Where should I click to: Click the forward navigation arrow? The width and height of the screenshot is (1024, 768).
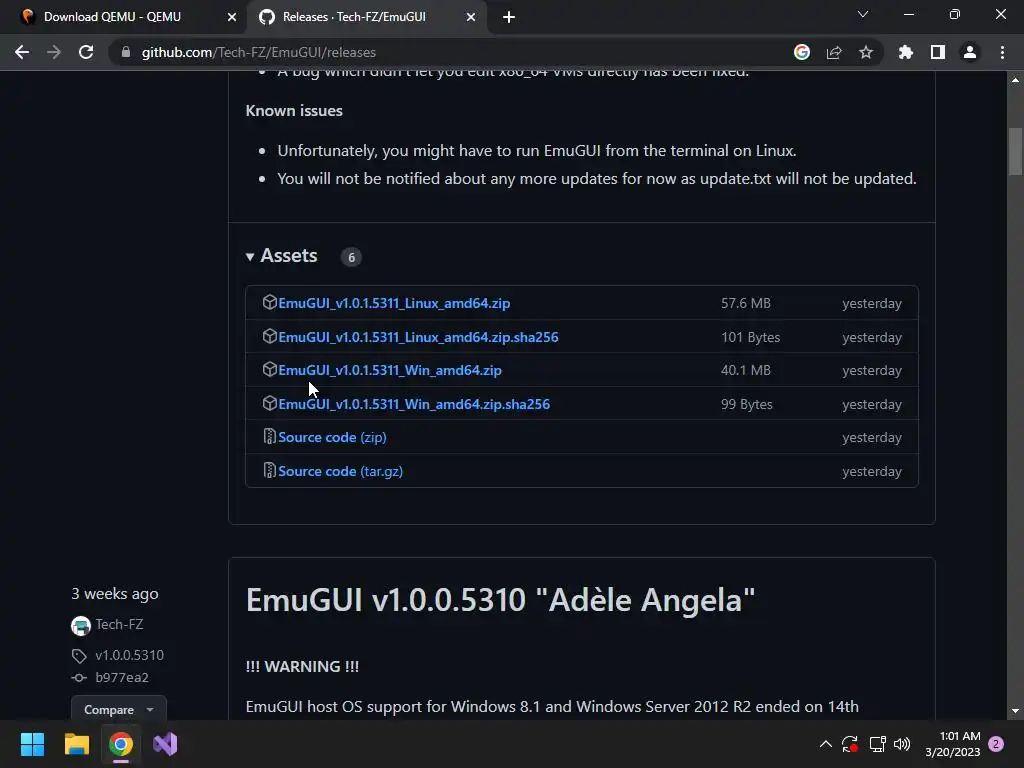[x=54, y=52]
